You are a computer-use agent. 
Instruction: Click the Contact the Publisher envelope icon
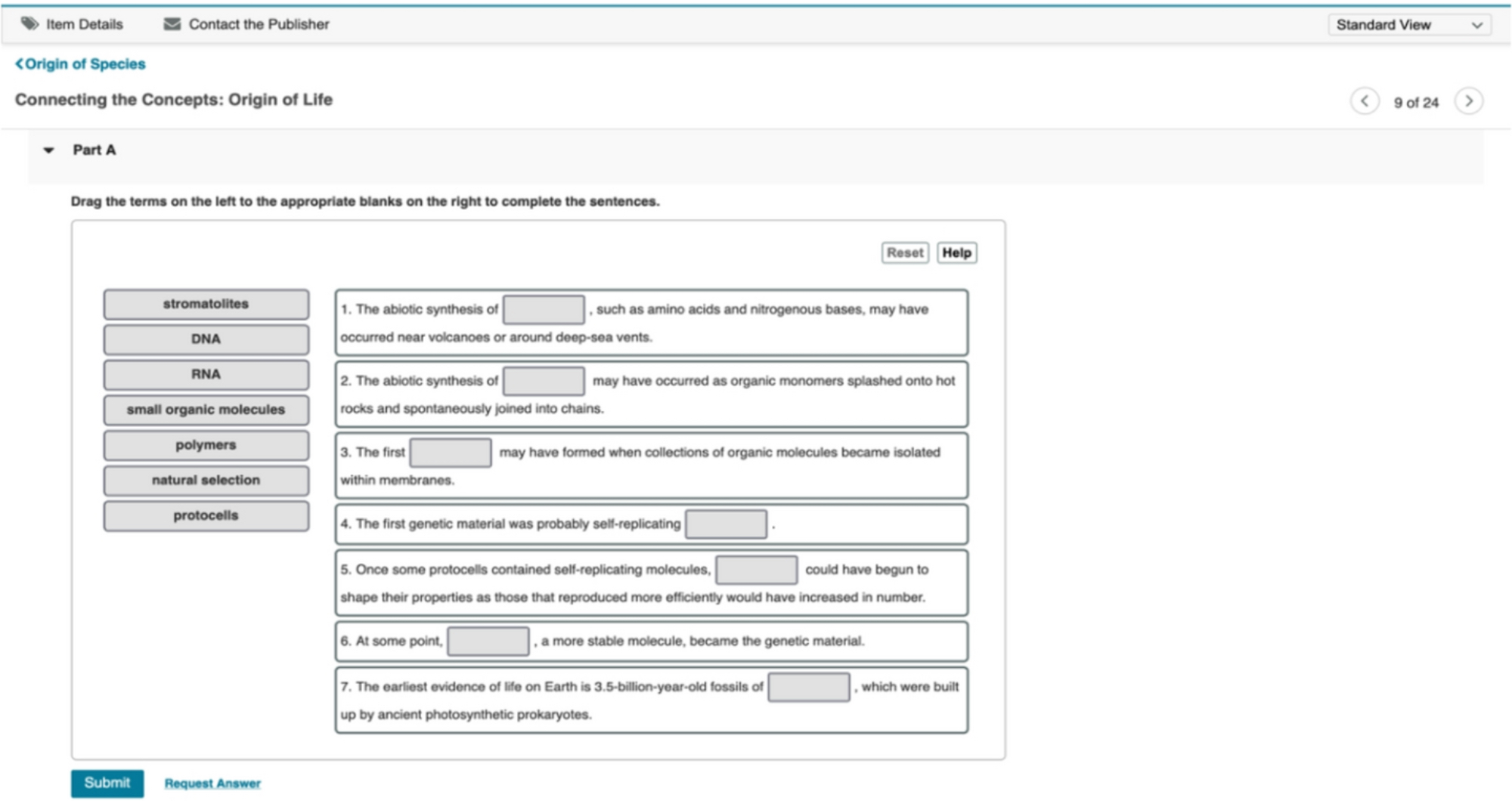tap(172, 24)
